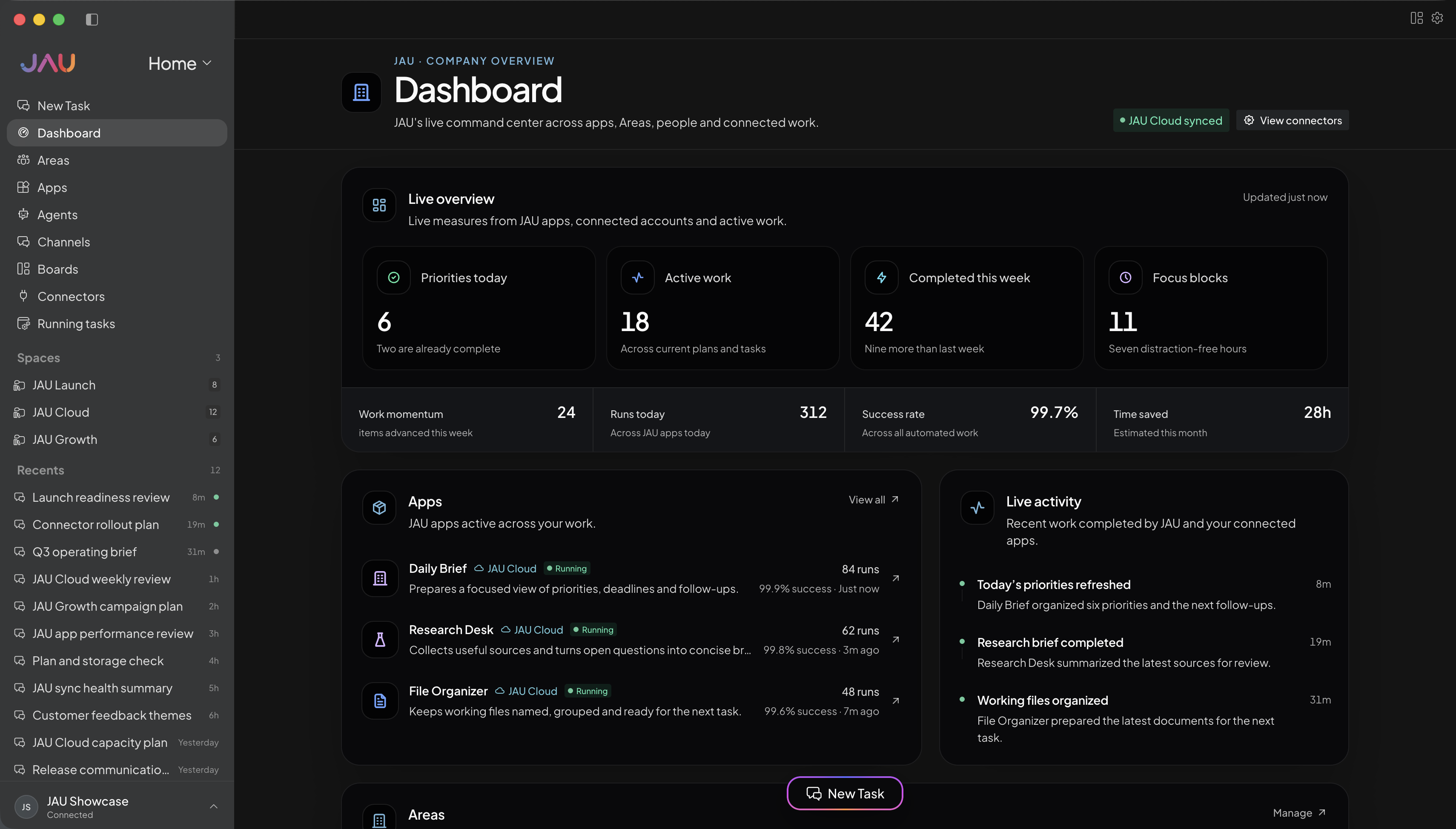Image resolution: width=1456 pixels, height=829 pixels.
Task: Select Dashboard in the sidebar
Action: coord(117,133)
